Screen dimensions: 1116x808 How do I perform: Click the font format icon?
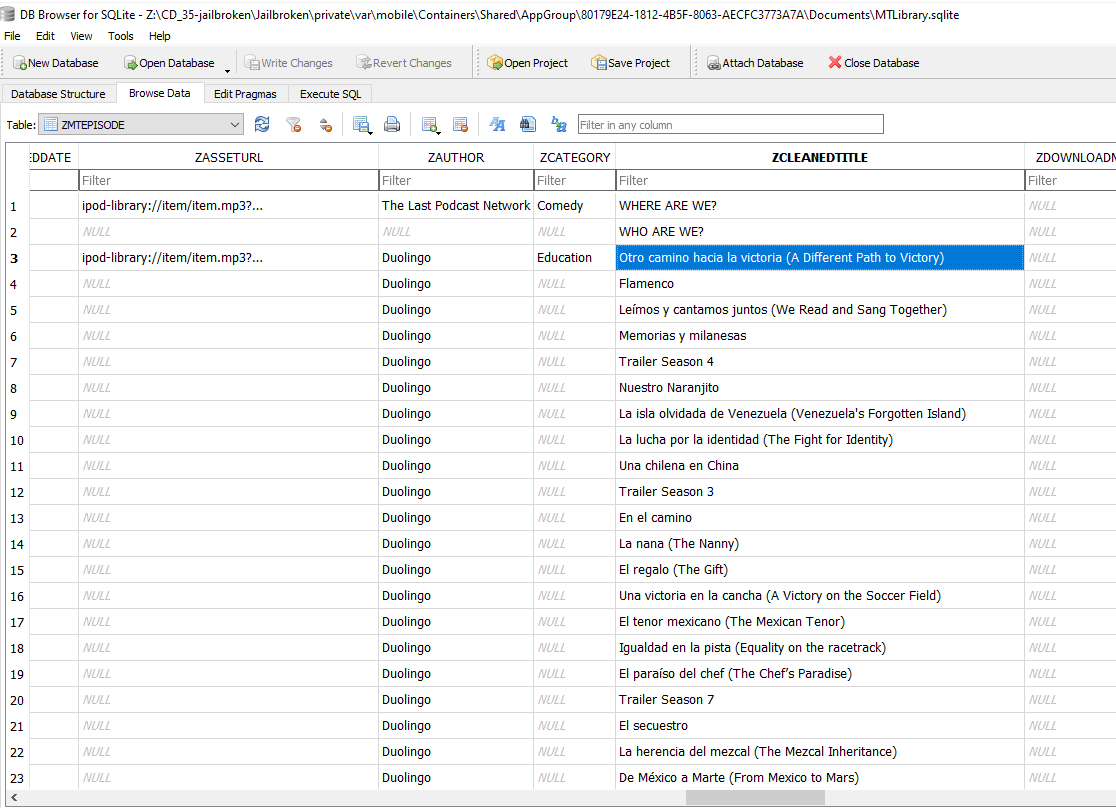(x=497, y=125)
